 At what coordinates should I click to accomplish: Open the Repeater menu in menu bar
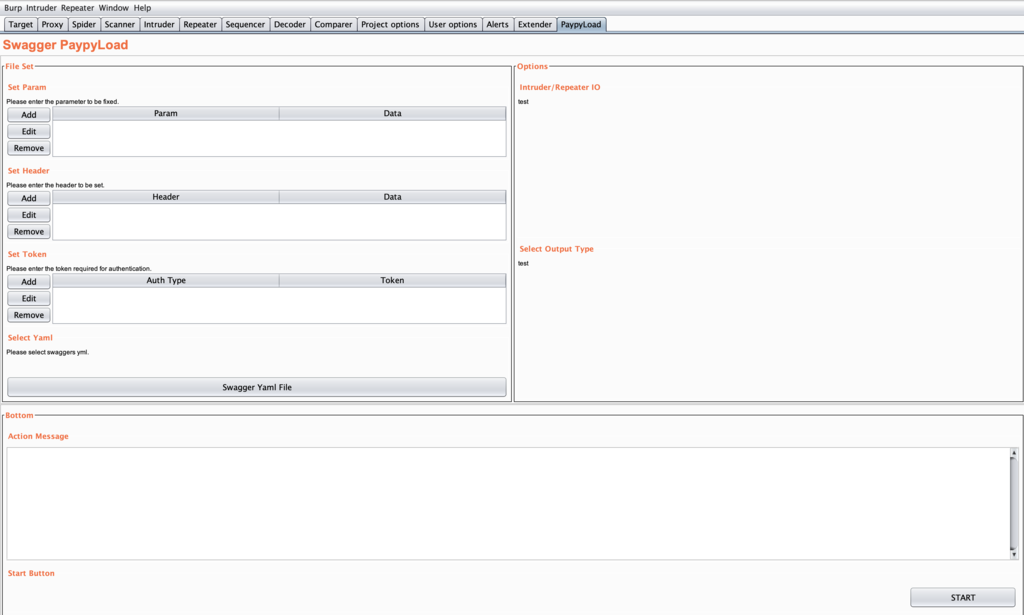[78, 8]
